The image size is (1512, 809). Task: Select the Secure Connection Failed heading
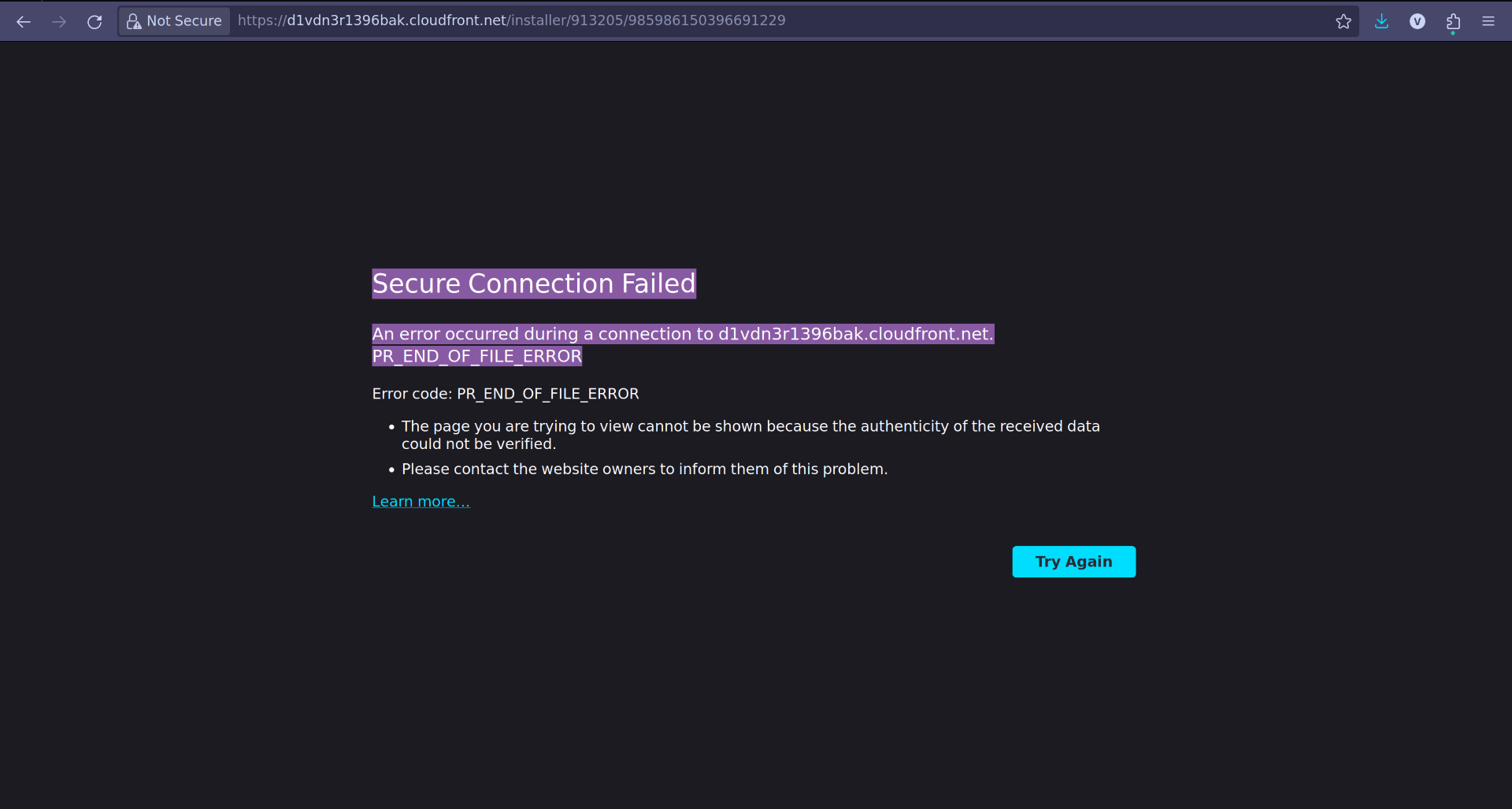(x=533, y=284)
